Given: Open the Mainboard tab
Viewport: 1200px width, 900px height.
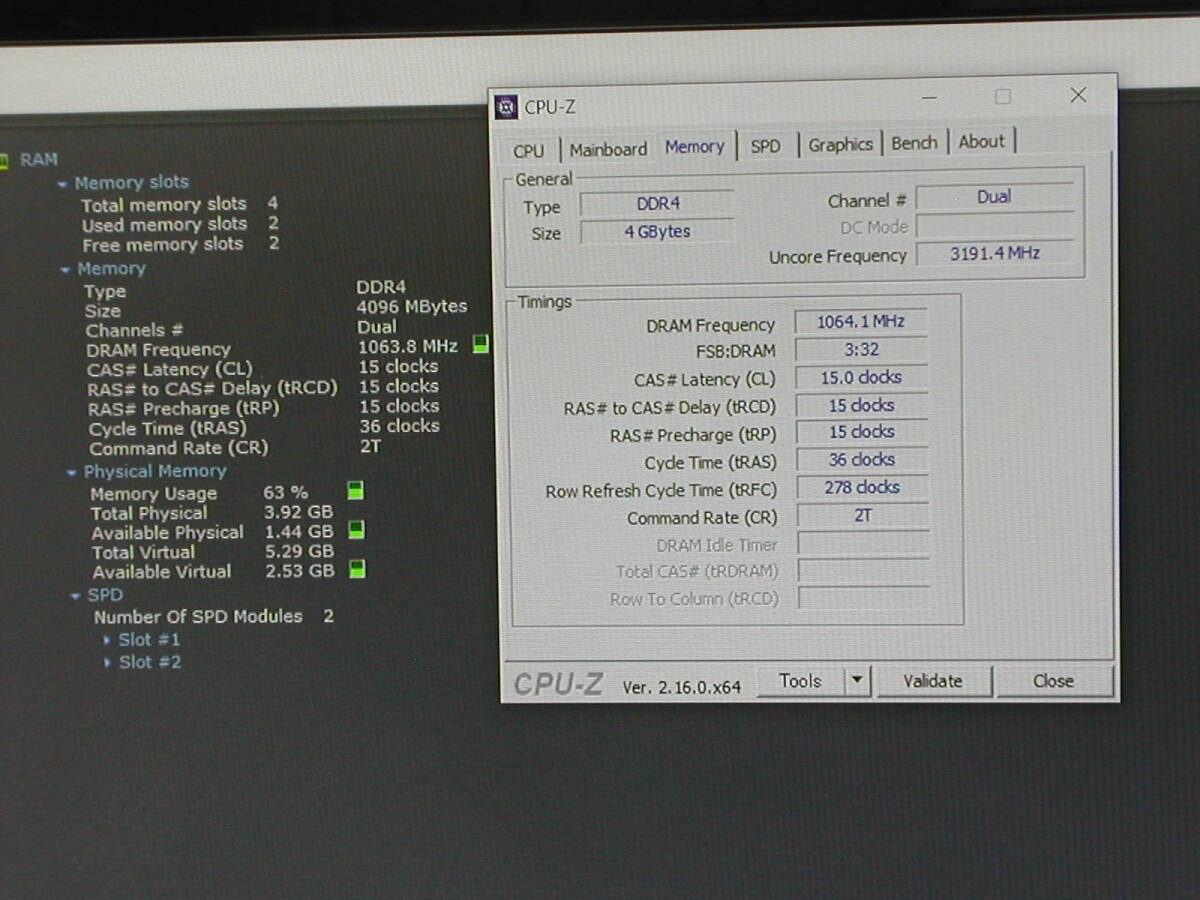Looking at the screenshot, I should coord(608,149).
